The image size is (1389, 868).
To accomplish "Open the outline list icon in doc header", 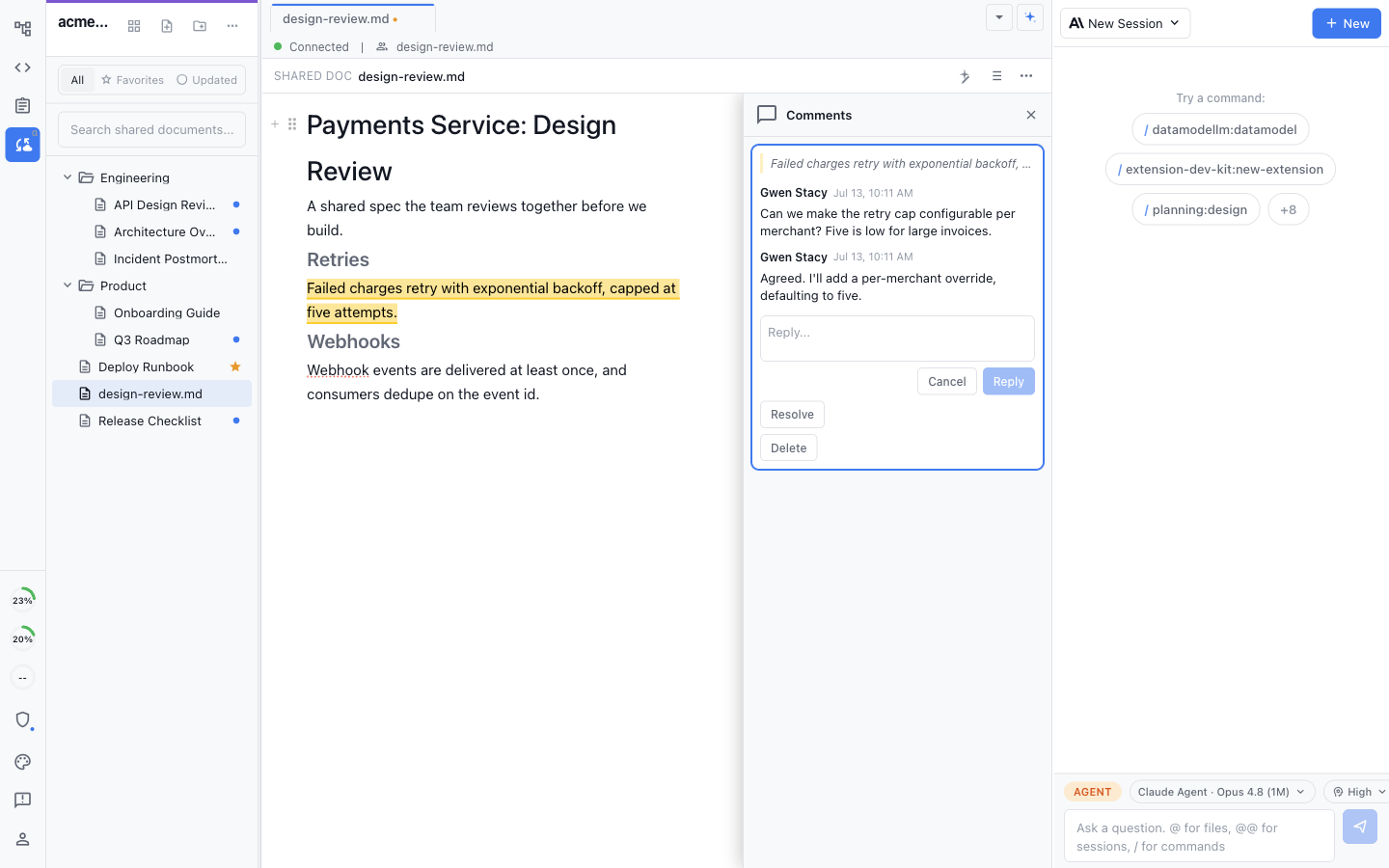I will [996, 76].
